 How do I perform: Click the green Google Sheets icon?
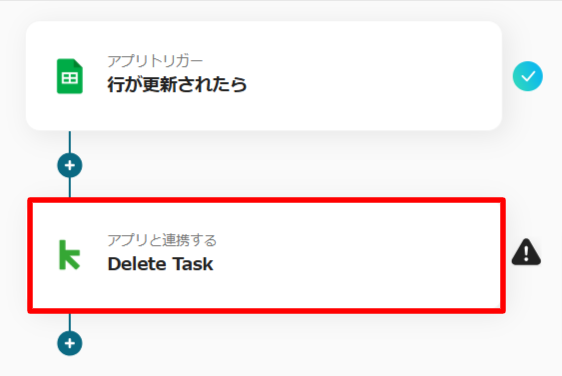pyautogui.click(x=70, y=76)
